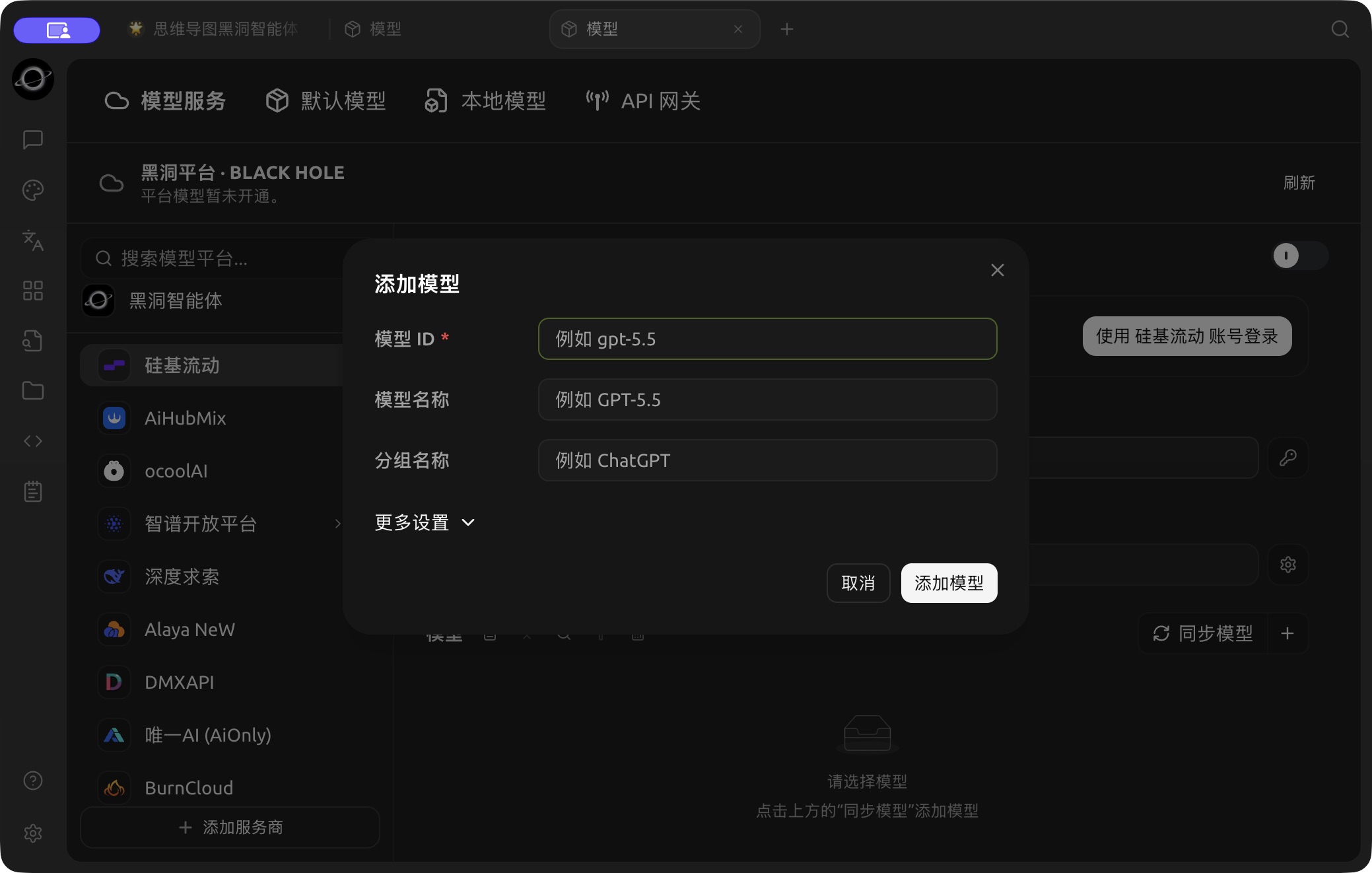Click the purple screen-share pill button

click(x=57, y=30)
